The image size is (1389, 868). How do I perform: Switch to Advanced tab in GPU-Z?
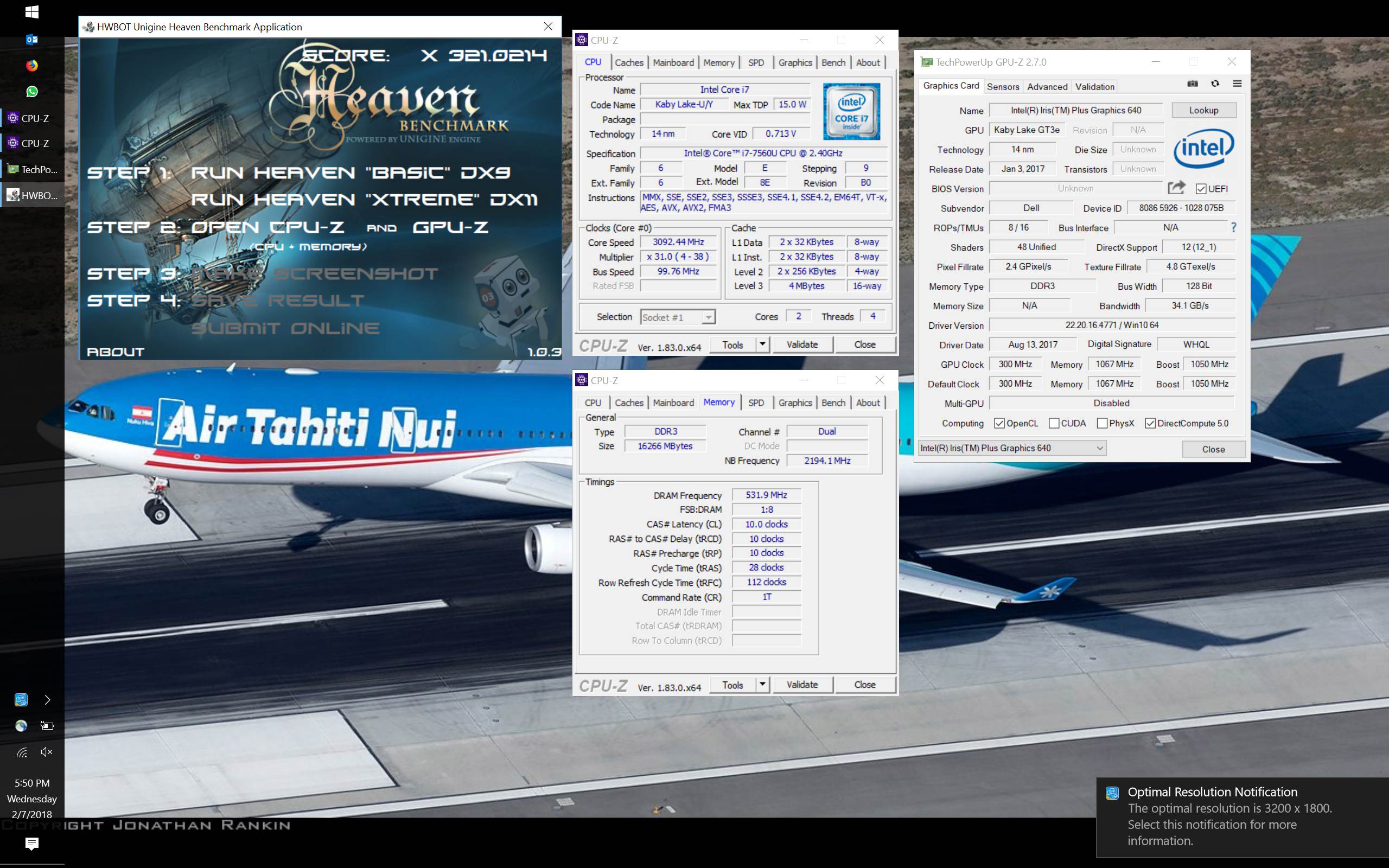click(x=1047, y=87)
